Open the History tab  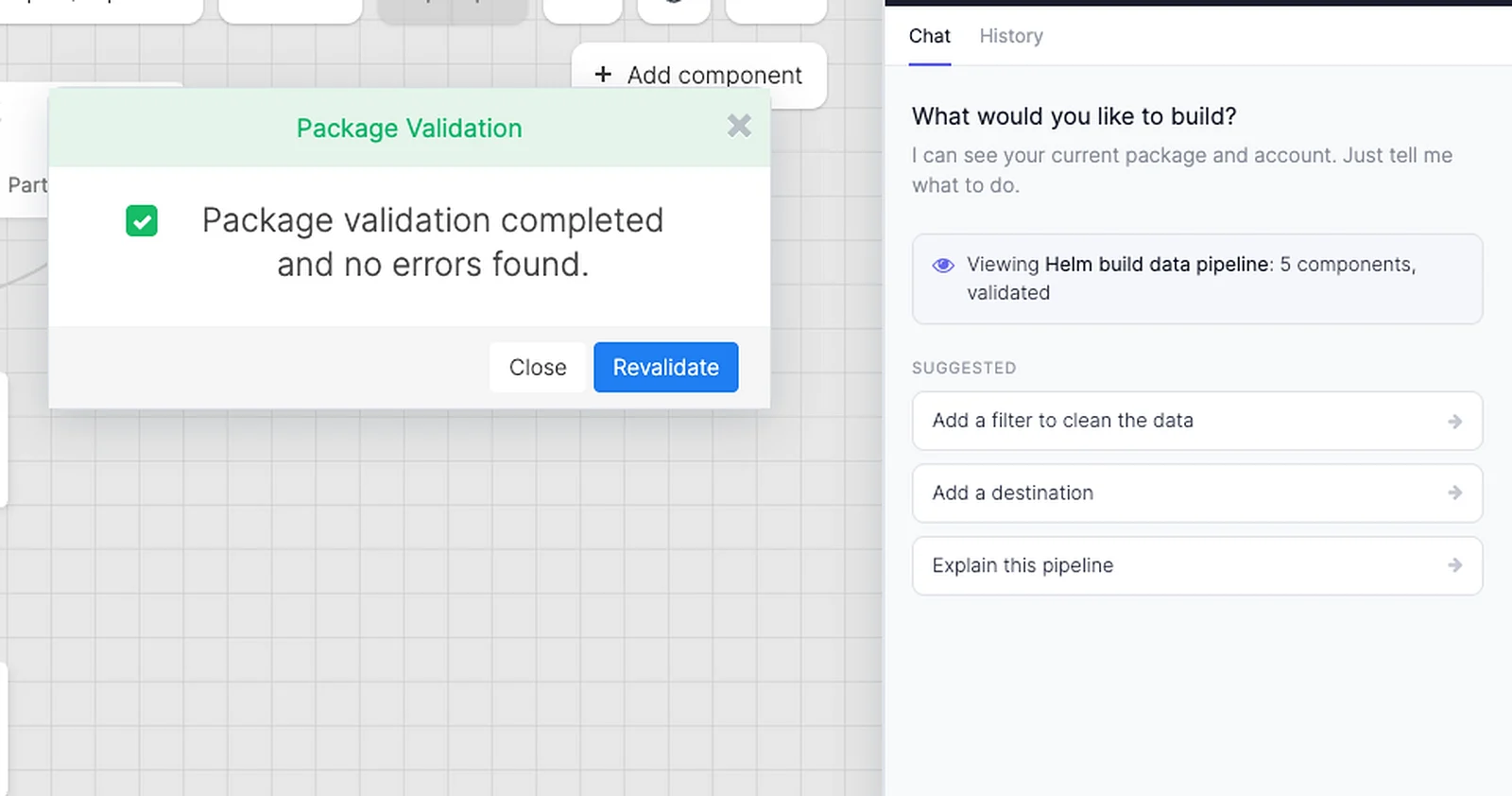click(x=1011, y=36)
